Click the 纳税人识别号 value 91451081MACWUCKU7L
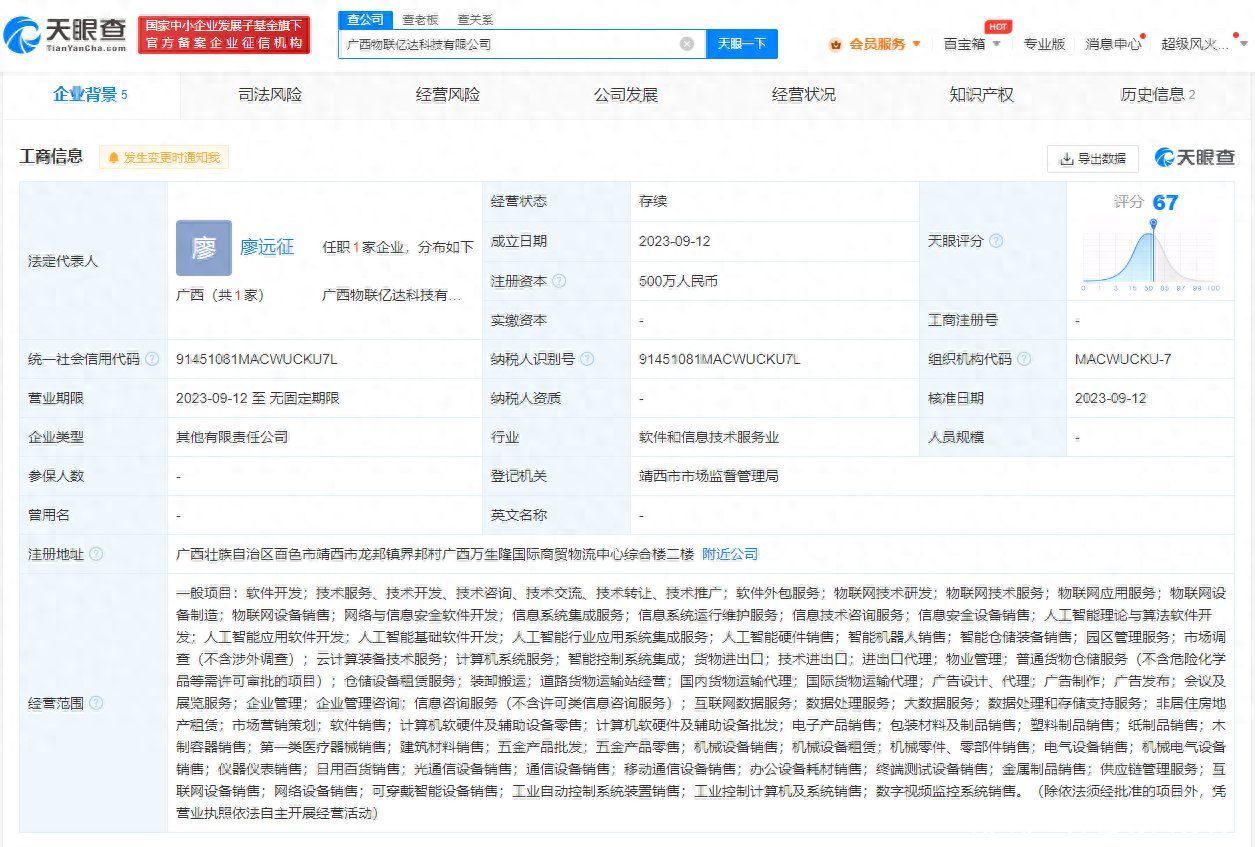The width and height of the screenshot is (1255, 847). tap(720, 359)
